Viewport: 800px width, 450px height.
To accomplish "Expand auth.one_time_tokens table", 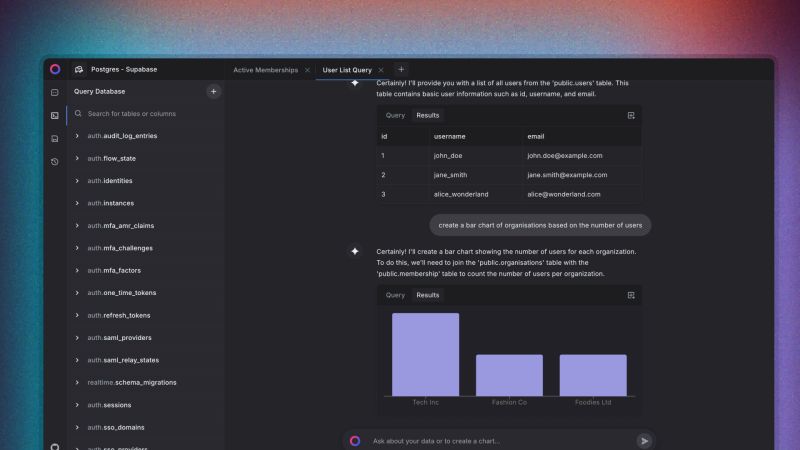I will coord(77,293).
